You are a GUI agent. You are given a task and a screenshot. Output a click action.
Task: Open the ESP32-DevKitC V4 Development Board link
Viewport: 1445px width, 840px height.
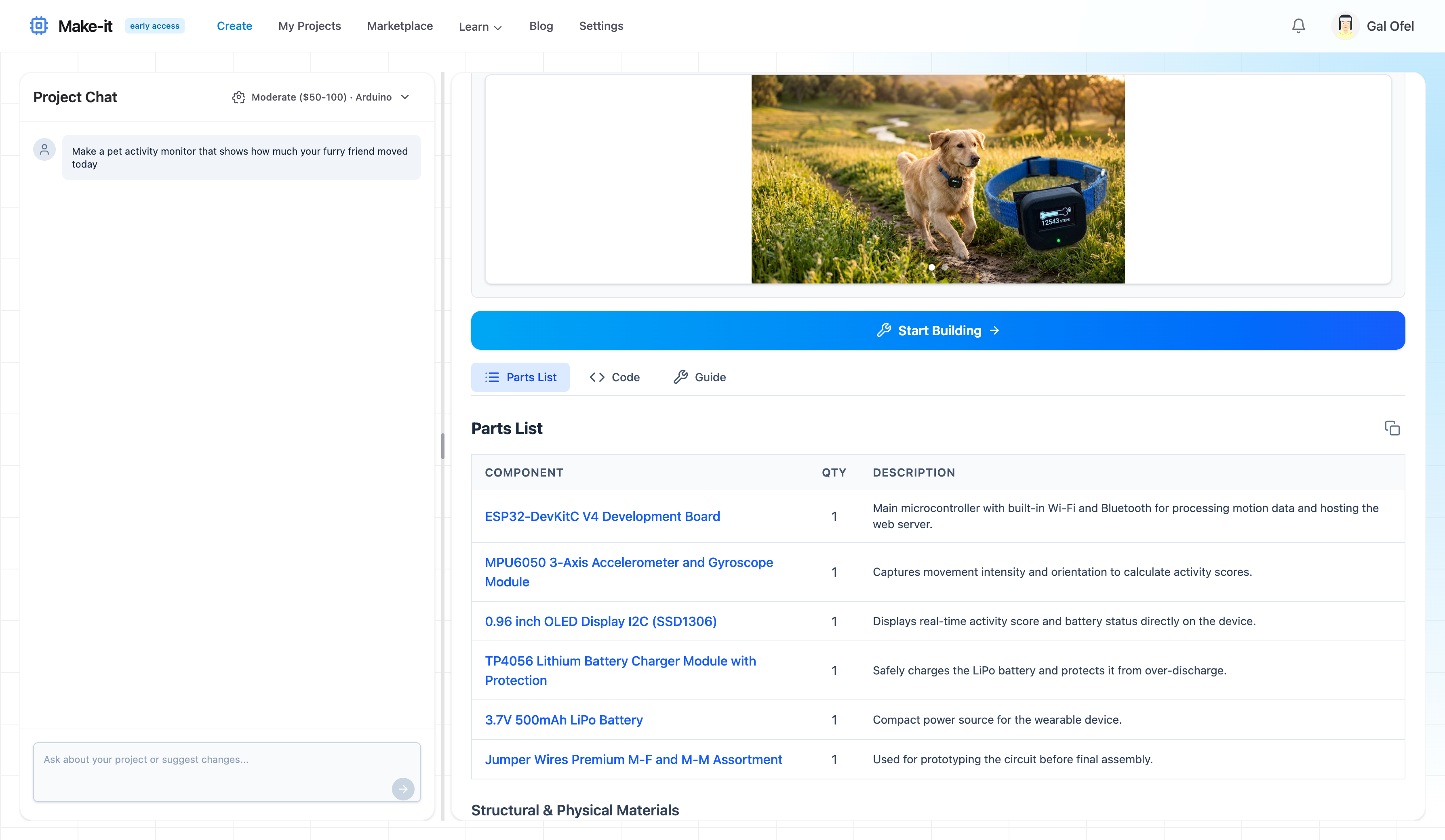[602, 516]
